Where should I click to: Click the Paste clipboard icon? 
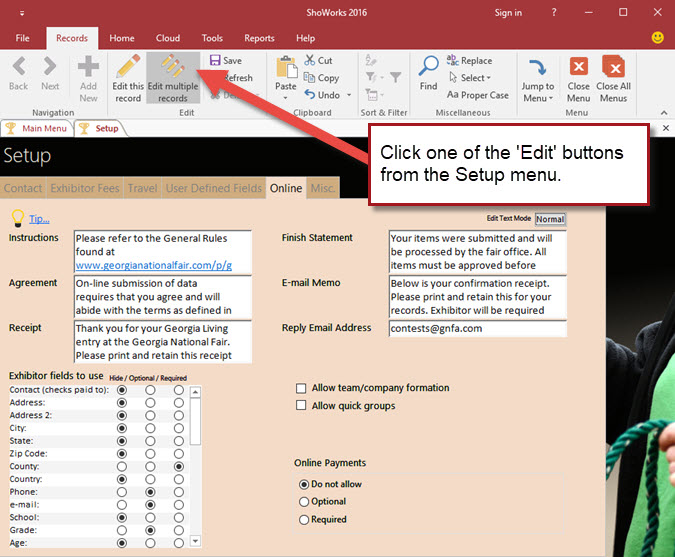coord(286,68)
